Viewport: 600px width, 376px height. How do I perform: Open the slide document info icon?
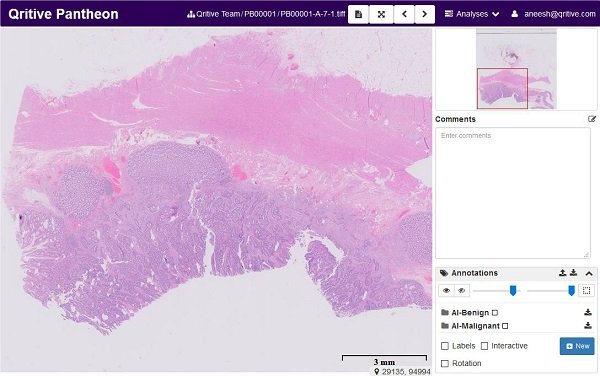tap(358, 14)
